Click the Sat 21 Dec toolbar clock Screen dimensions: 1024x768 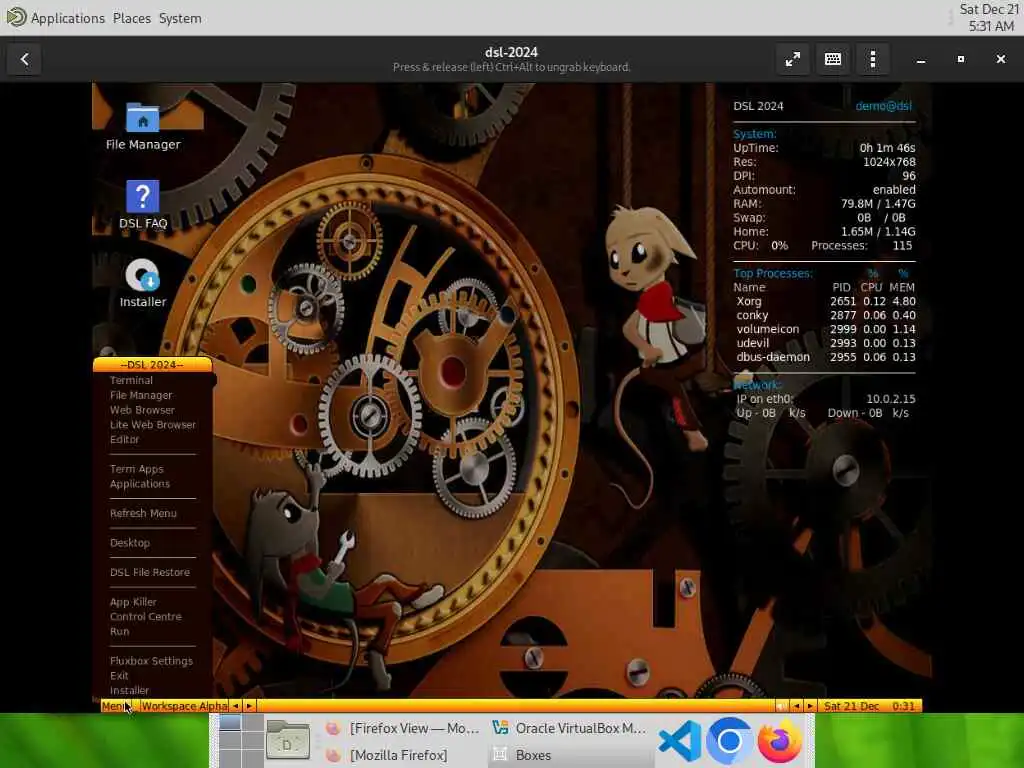pyautogui.click(x=869, y=706)
